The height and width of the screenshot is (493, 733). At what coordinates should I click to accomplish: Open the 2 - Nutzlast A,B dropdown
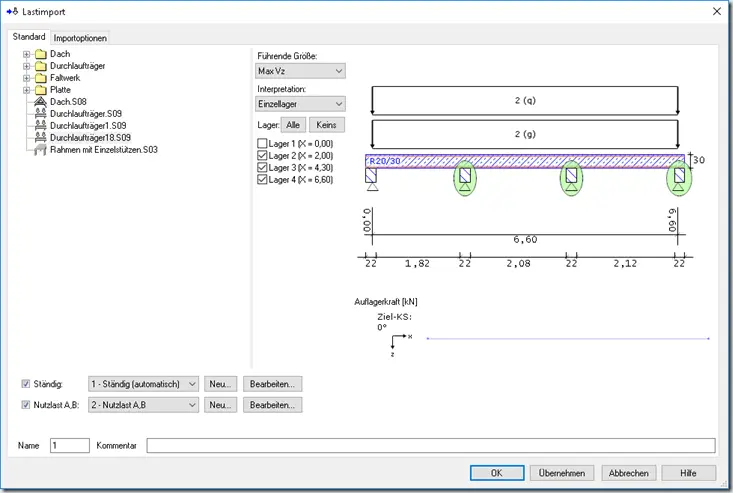tap(143, 405)
